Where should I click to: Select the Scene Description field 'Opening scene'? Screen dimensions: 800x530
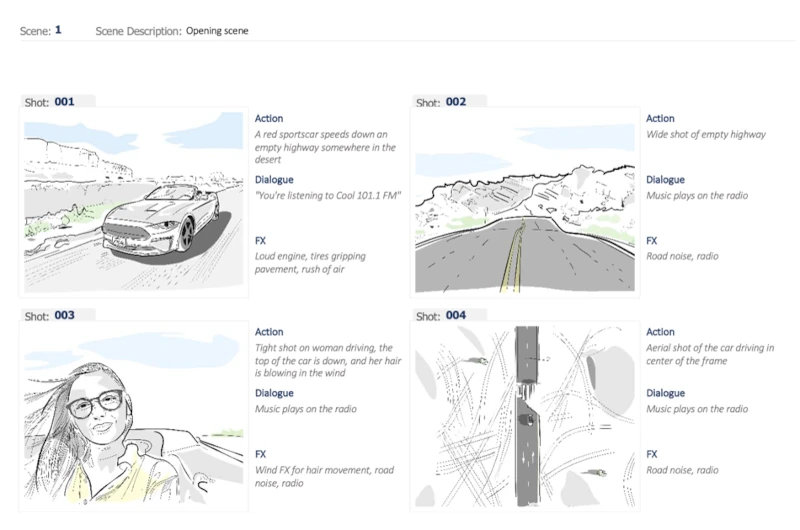[x=217, y=31]
